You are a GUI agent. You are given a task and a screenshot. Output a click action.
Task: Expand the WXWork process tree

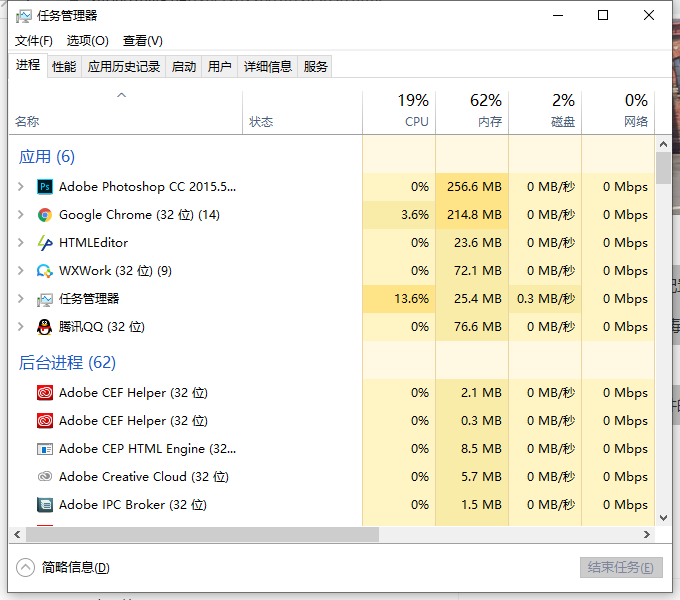21,271
